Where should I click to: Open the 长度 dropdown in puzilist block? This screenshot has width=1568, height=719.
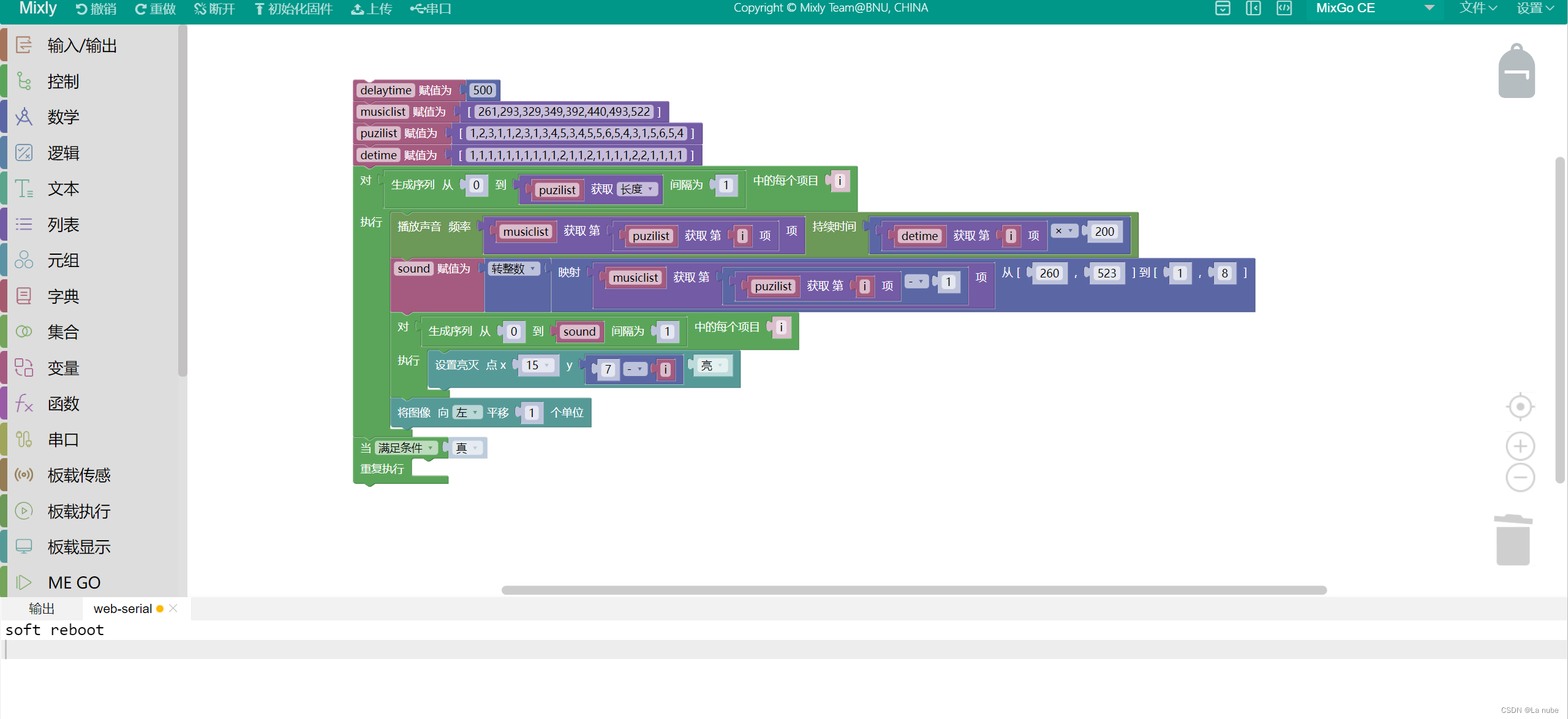coord(637,189)
